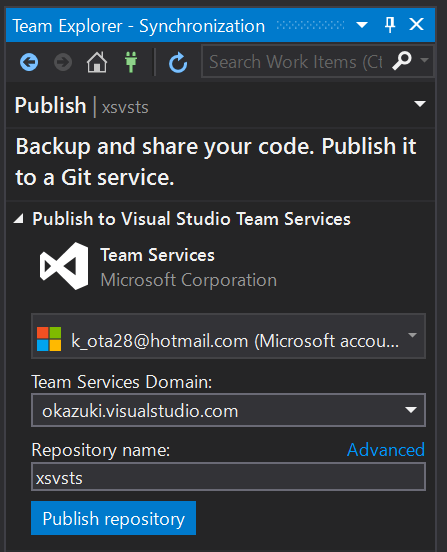Collapse Publish to Visual Studio Team Services section
Screen dimensions: 447x552
[x=19, y=219]
